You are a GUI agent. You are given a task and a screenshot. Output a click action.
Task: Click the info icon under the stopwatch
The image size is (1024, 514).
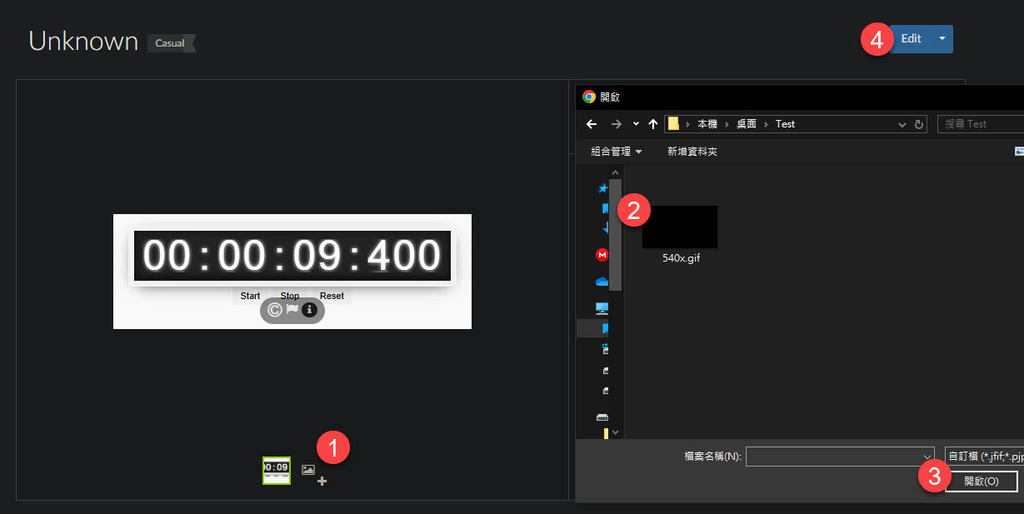pyautogui.click(x=309, y=310)
